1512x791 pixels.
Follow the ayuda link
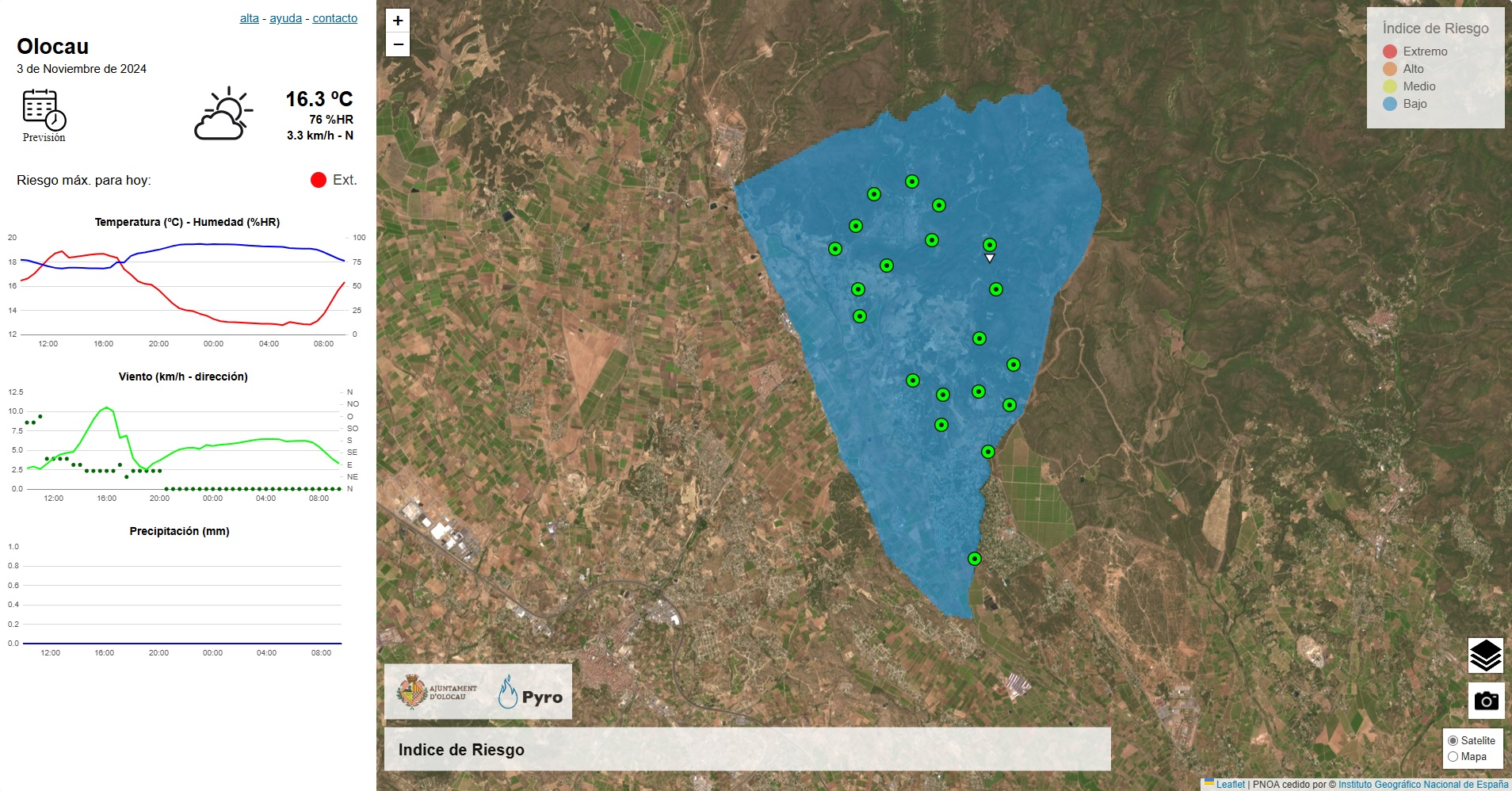click(x=285, y=17)
